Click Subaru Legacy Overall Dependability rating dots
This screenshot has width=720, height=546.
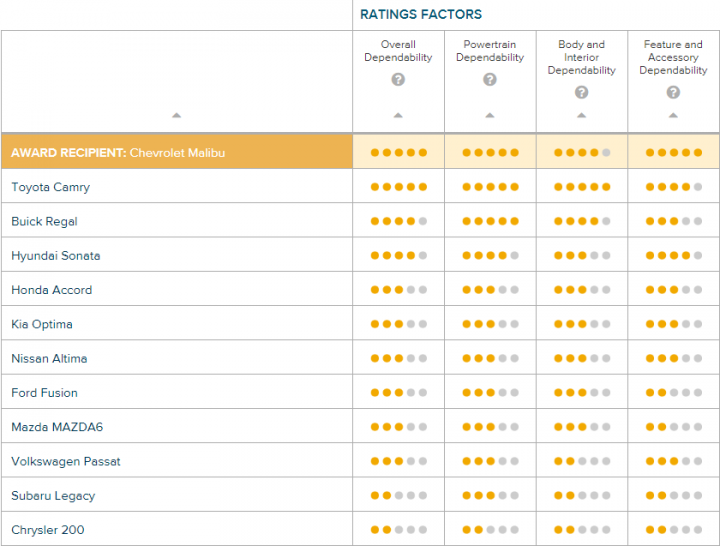tap(399, 495)
